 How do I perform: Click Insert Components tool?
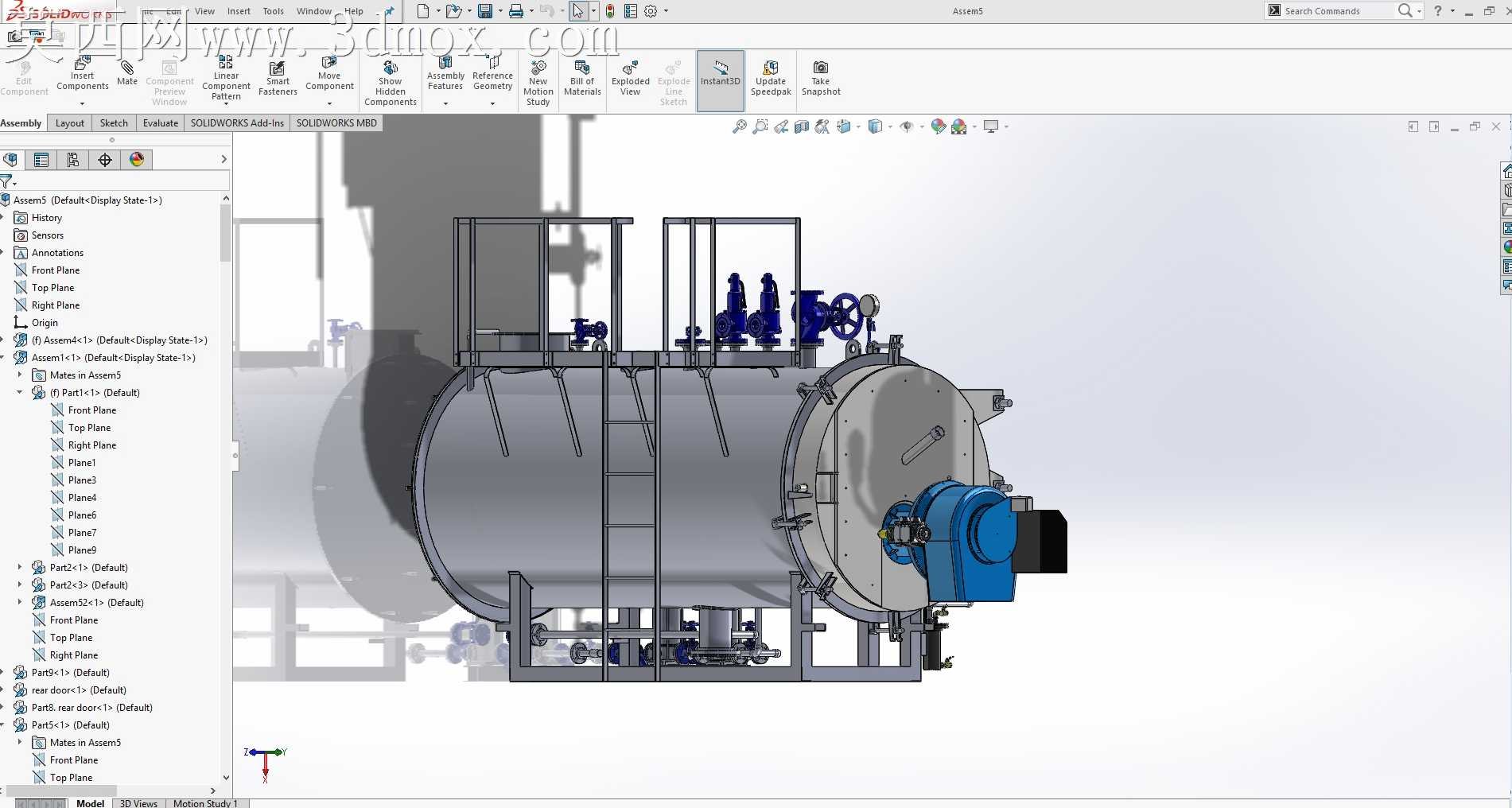click(83, 75)
